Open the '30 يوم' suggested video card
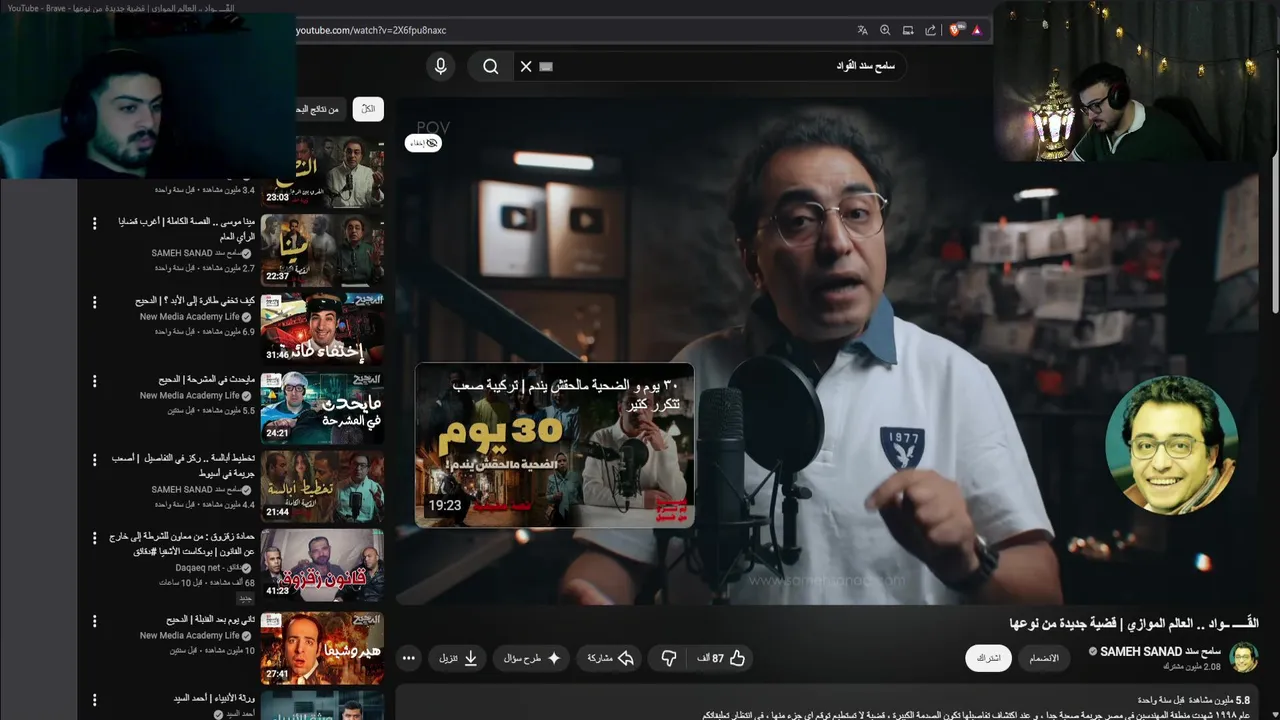Viewport: 1280px width, 720px height. point(554,445)
